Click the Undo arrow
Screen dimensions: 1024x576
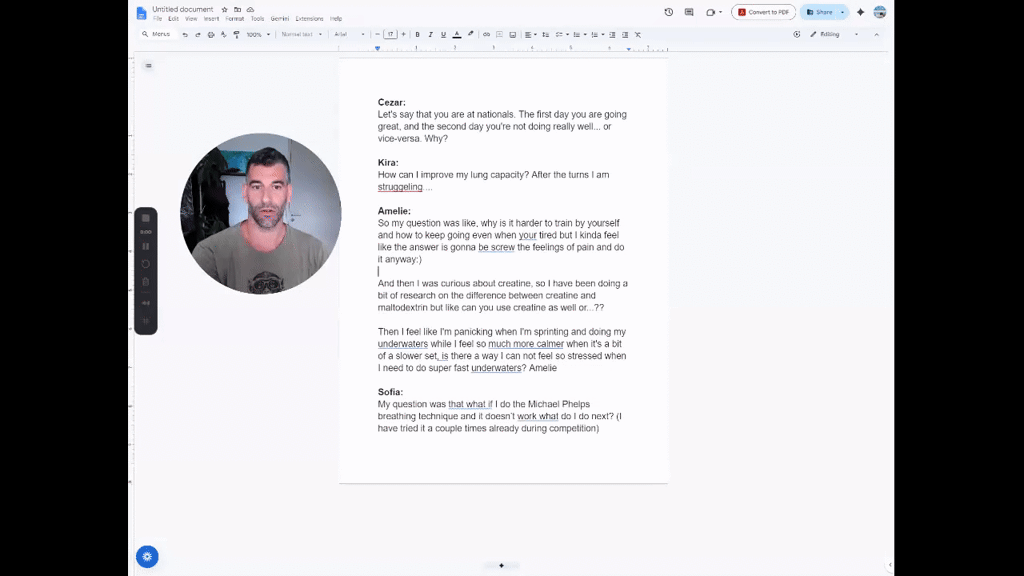pos(185,35)
